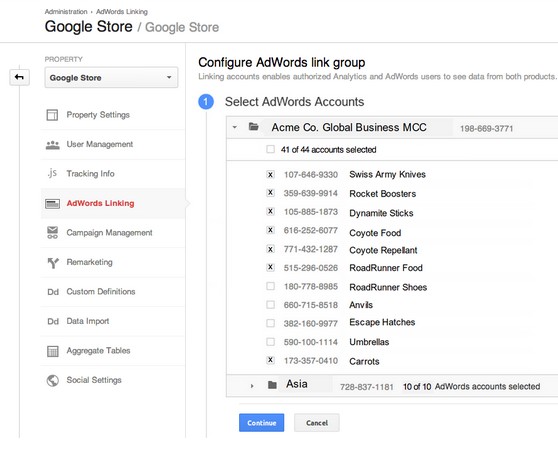Check the RoadRunner Shoes account checkbox
The width and height of the screenshot is (558, 449).
click(270, 286)
